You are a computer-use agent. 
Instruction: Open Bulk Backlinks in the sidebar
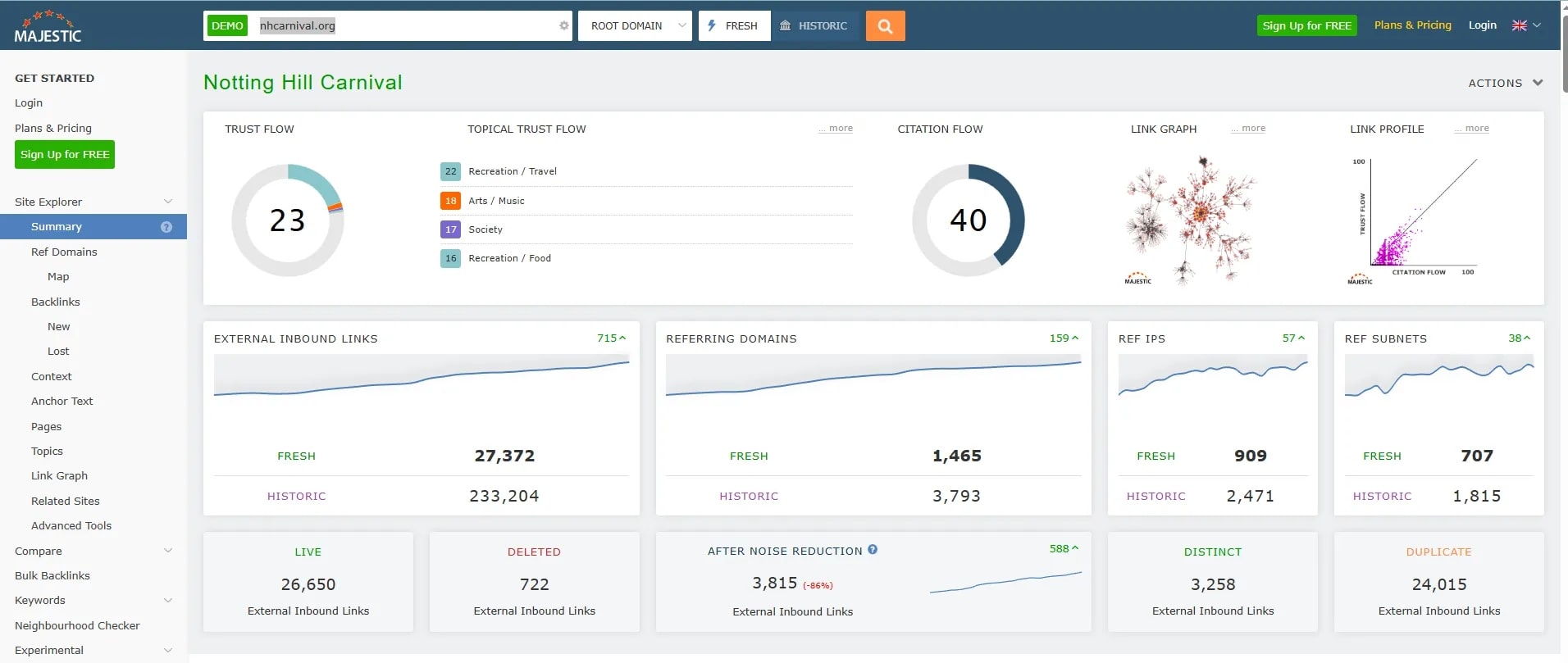coord(52,575)
